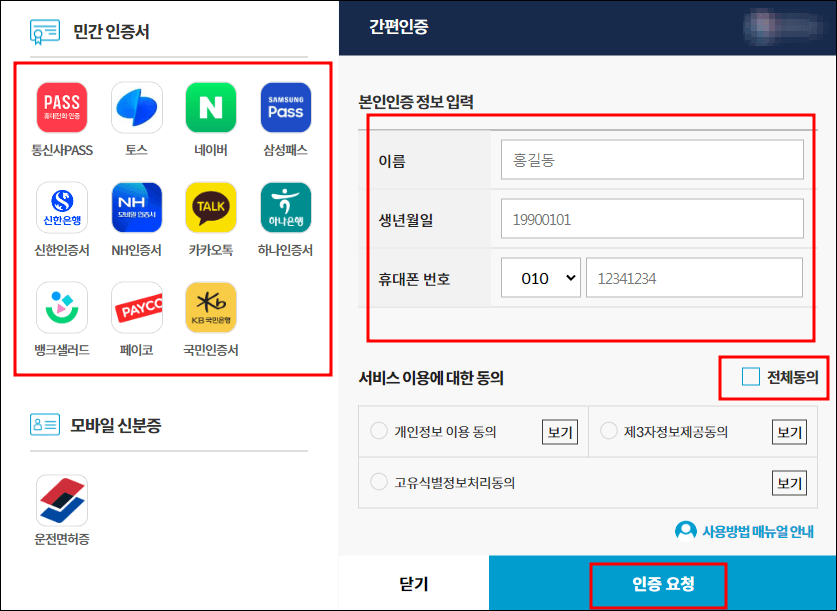This screenshot has width=837, height=611.
Task: Select the 개인정보 이용 동의 radio button
Action: click(378, 431)
